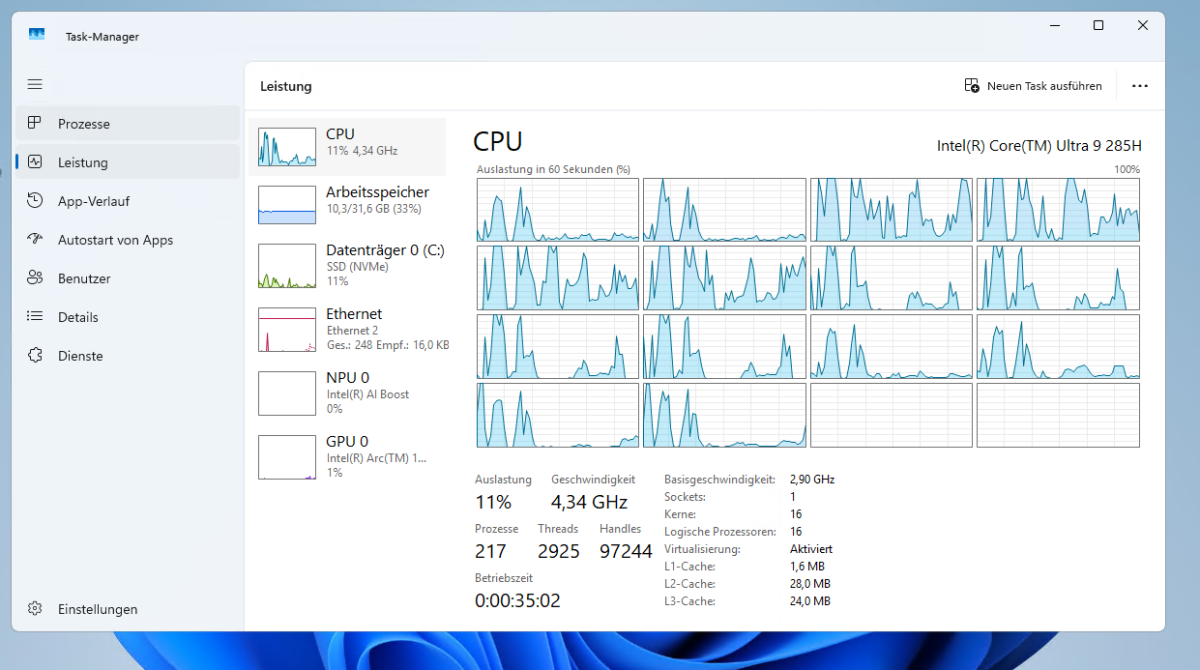Open the Prozesse page icon
Viewport: 1200px width, 670px height.
[35, 123]
